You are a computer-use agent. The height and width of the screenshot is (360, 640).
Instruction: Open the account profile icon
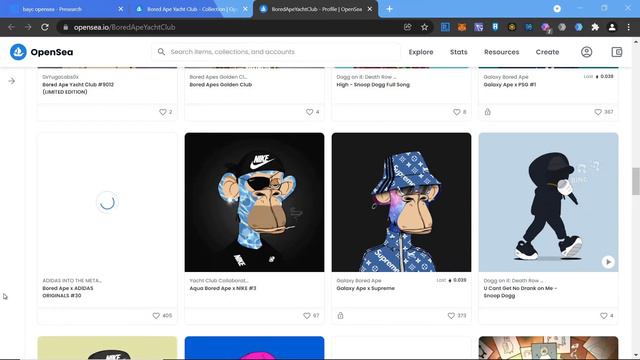587,52
